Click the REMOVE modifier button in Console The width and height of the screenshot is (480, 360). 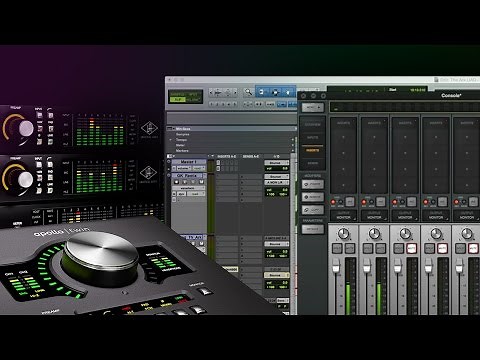pyautogui.click(x=313, y=197)
